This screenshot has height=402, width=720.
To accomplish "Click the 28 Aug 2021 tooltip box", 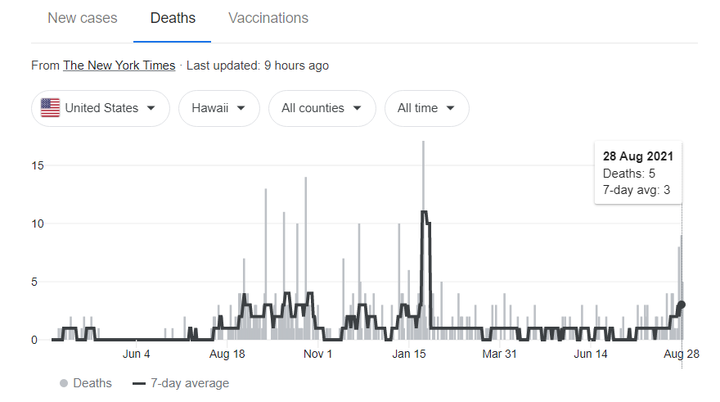I will point(638,173).
